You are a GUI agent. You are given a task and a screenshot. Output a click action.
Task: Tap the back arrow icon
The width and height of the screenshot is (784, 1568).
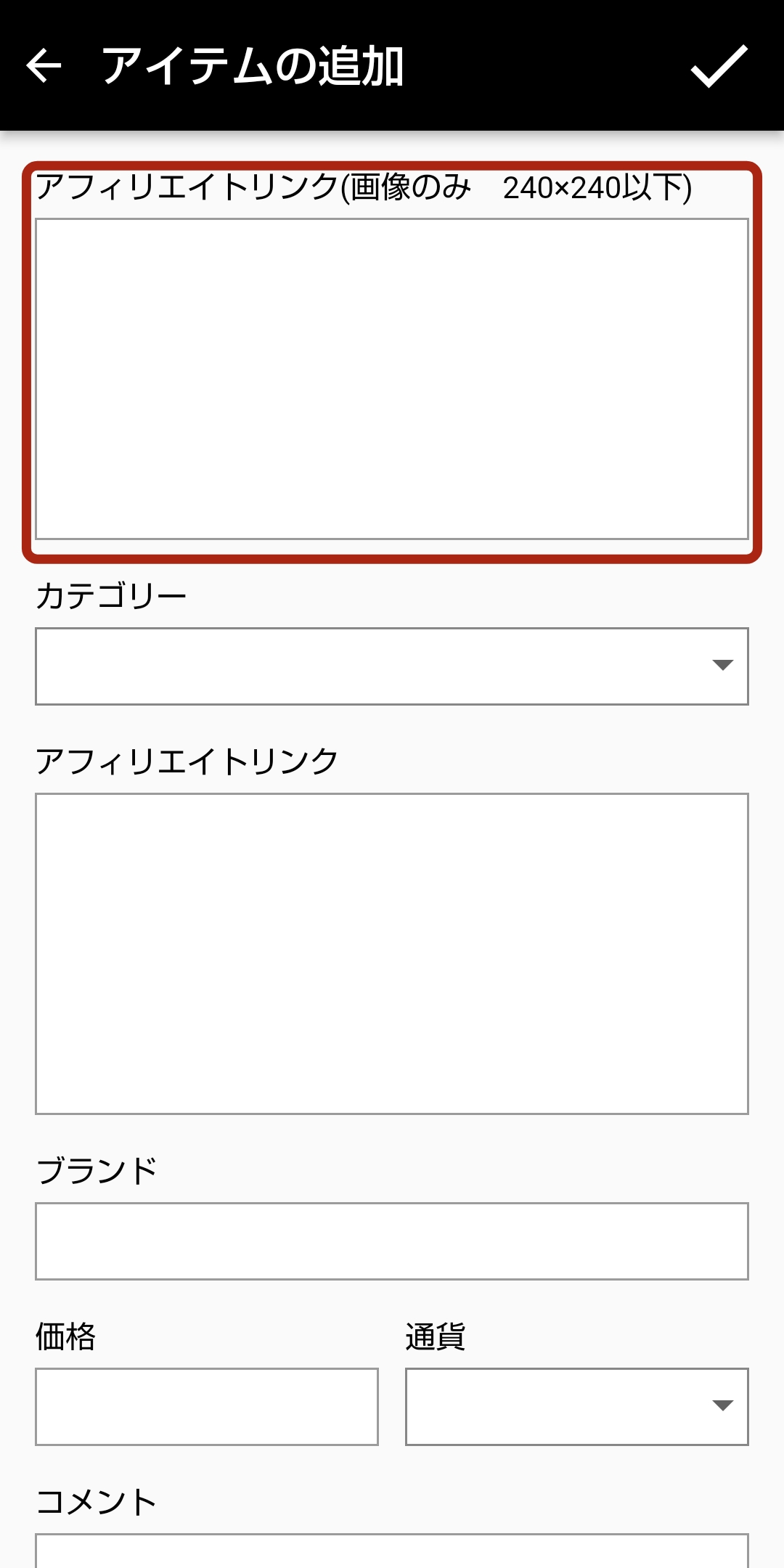pyautogui.click(x=44, y=66)
